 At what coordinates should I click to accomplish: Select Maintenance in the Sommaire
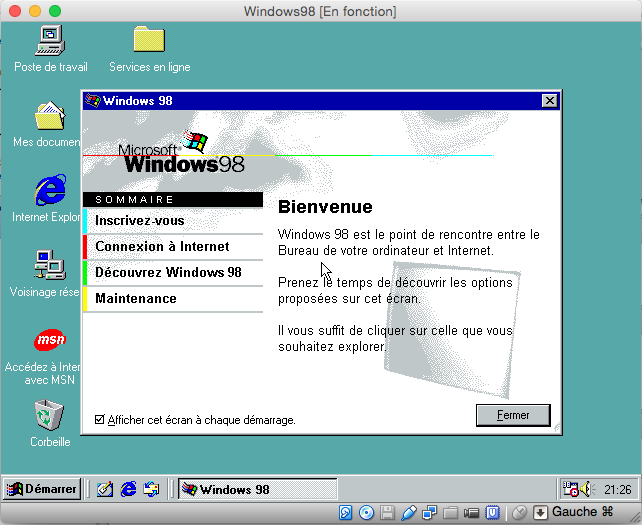pyautogui.click(x=173, y=299)
